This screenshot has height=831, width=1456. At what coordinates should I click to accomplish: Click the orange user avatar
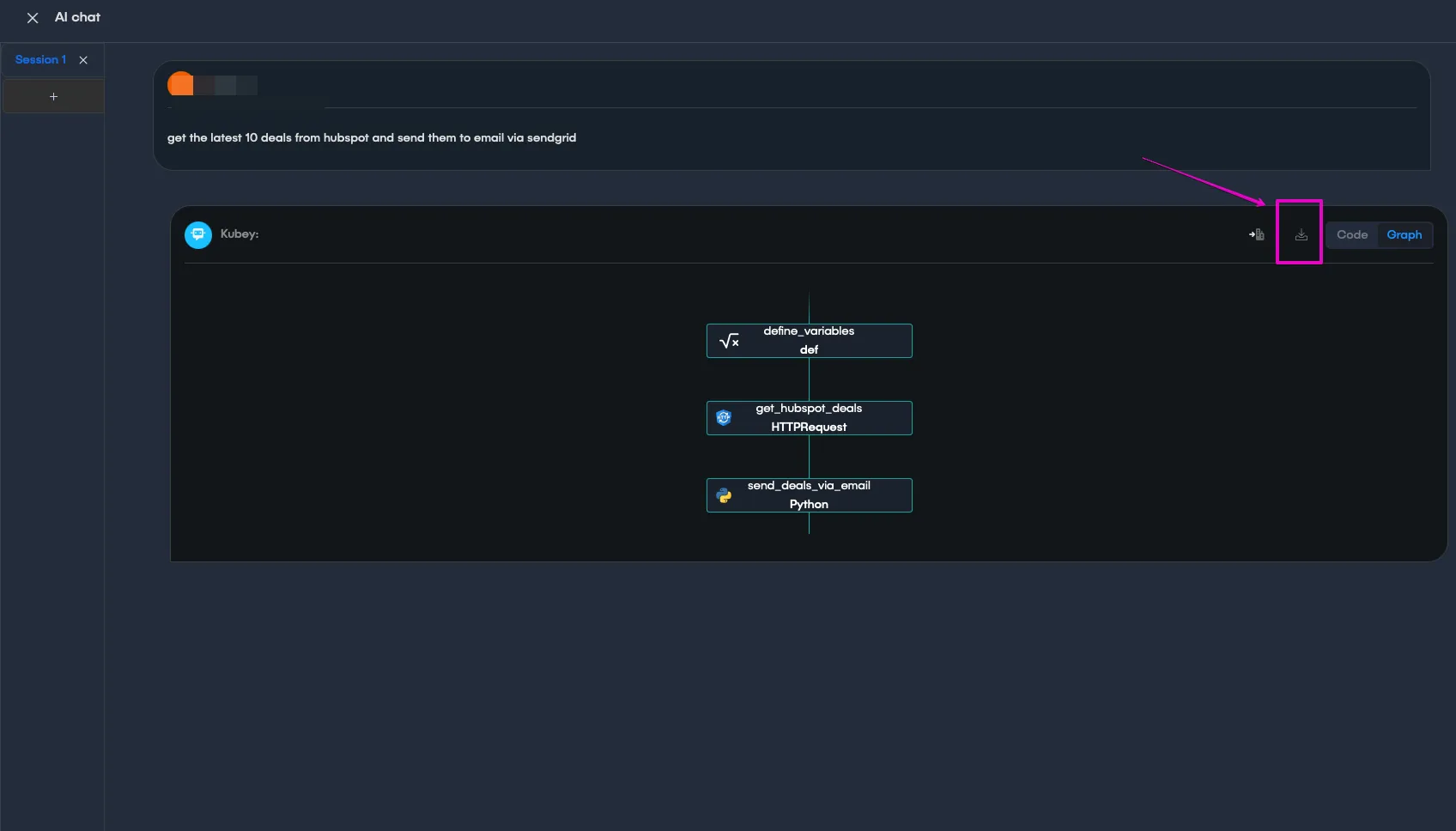180,84
